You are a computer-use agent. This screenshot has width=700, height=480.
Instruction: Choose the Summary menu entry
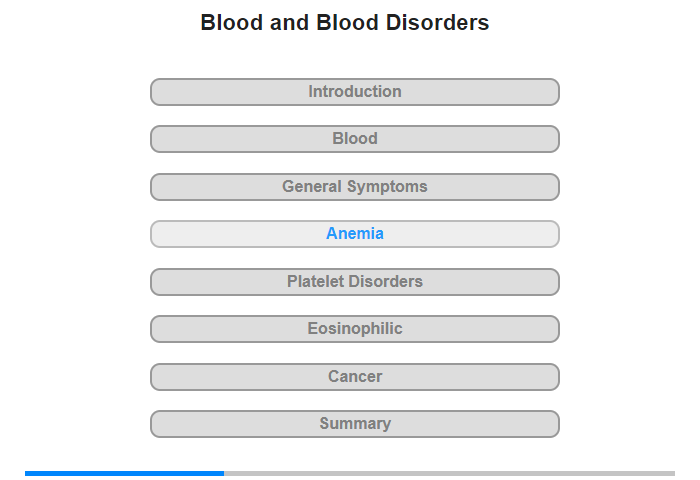click(x=354, y=424)
